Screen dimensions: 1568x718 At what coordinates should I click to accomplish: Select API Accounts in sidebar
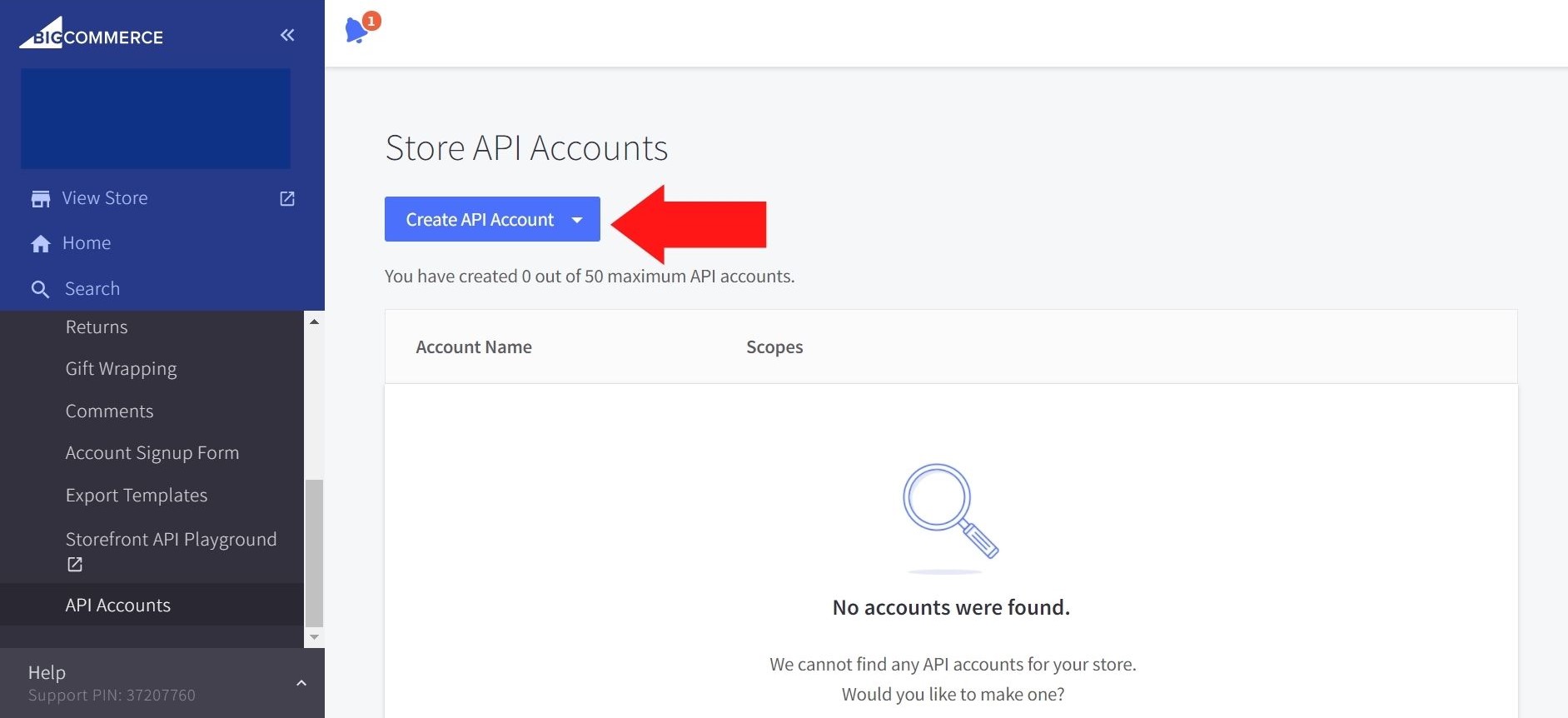118,606
